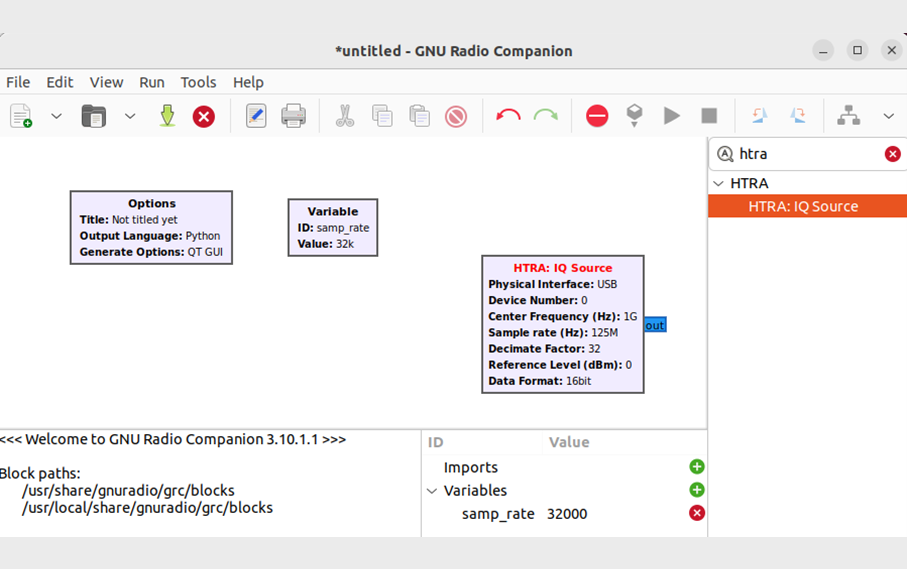907x569 pixels.
Task: Open the block hierarchy icon in the toolbar
Action: point(849,116)
